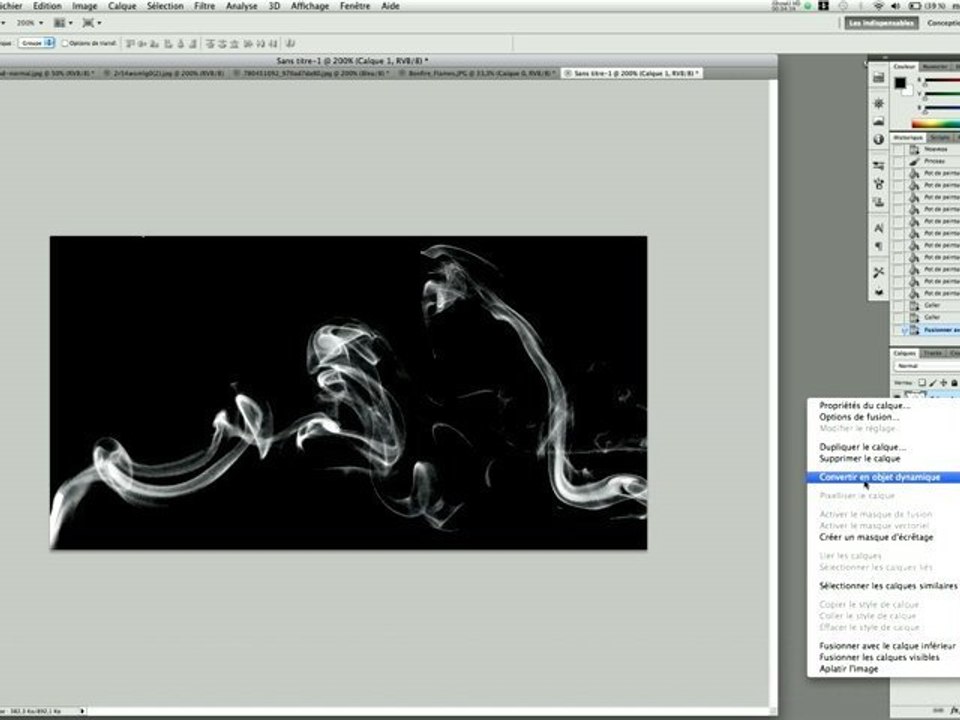Click the battery icon in menu bar
The width and height of the screenshot is (960, 720).
click(914, 6)
